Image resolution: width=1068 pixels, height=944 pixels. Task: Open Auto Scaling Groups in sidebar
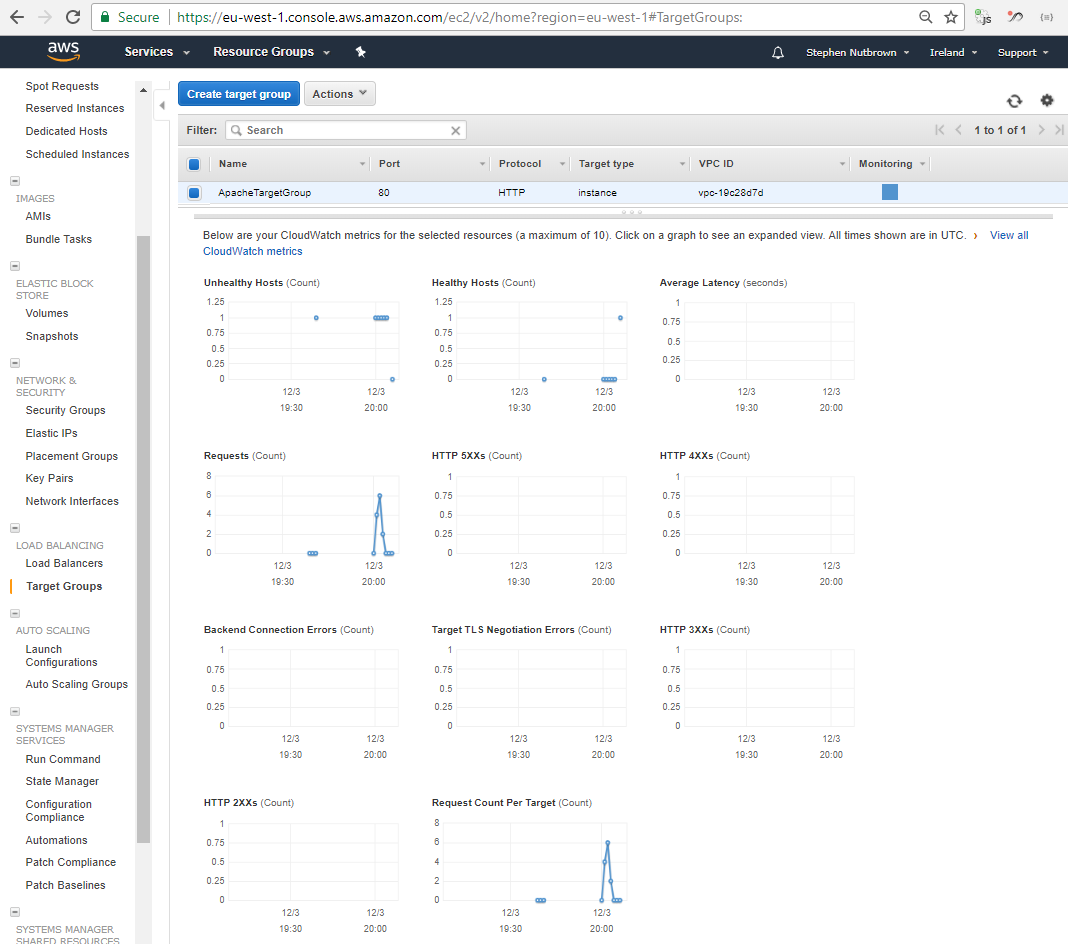point(76,684)
